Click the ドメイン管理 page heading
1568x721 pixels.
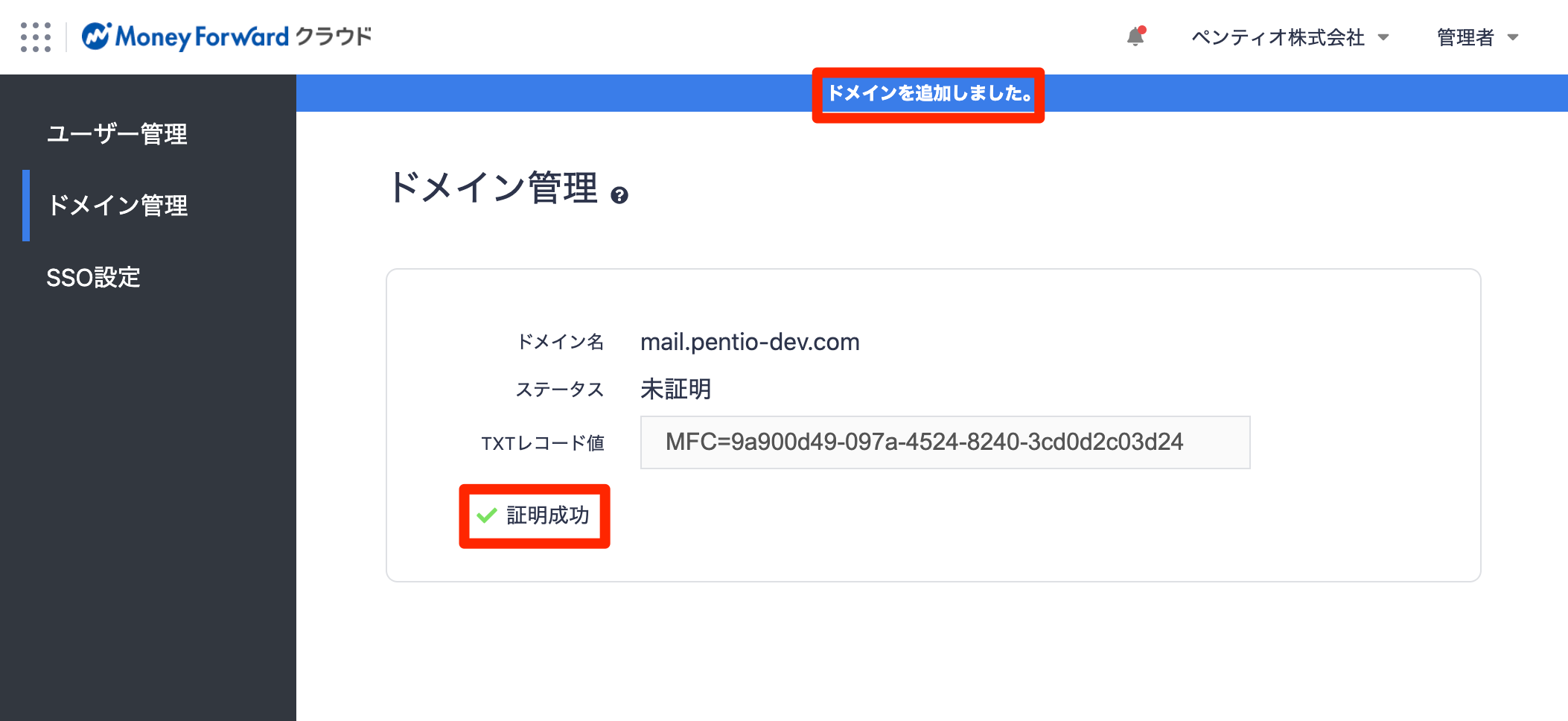pyautogui.click(x=493, y=188)
